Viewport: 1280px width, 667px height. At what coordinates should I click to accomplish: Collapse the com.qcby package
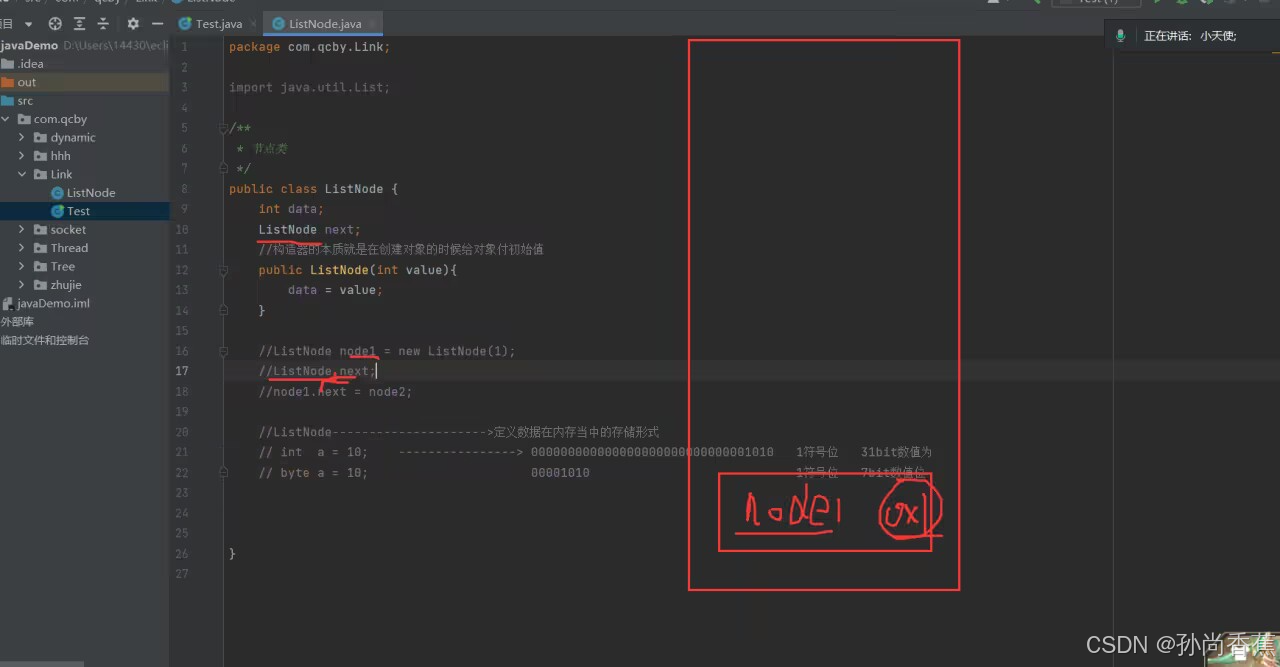7,119
